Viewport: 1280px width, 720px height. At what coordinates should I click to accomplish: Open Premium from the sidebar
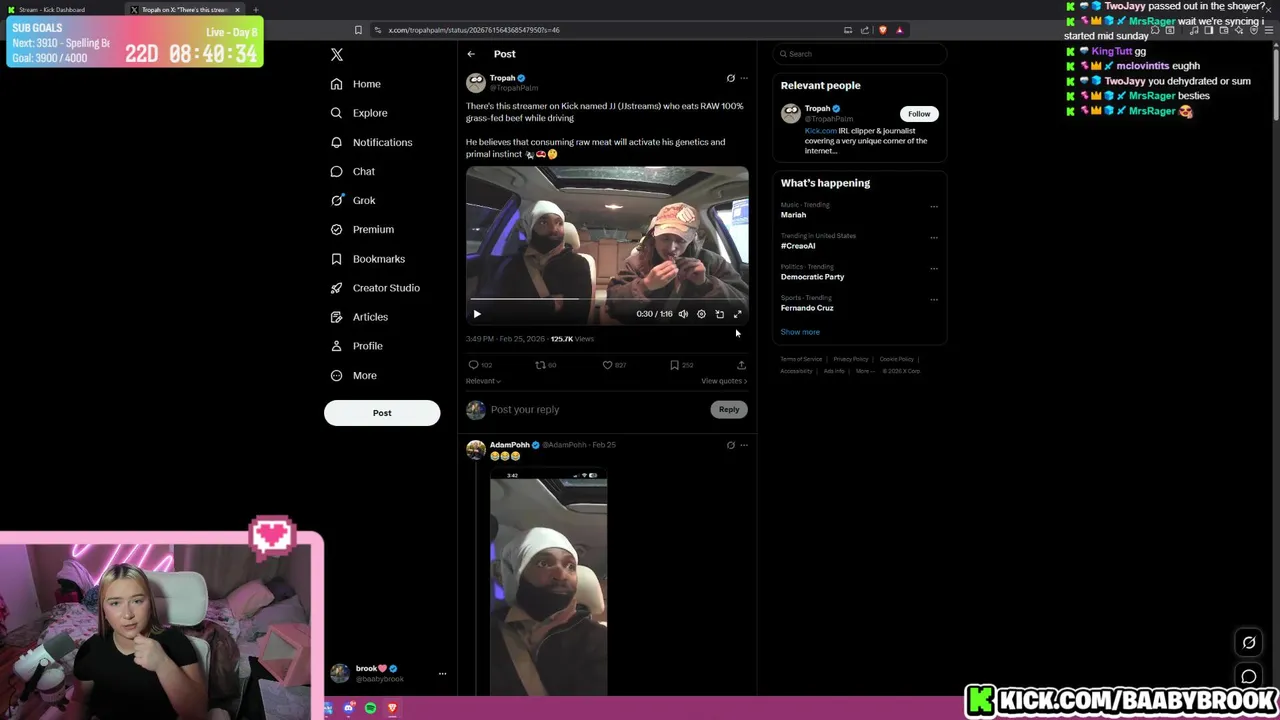pos(362,229)
